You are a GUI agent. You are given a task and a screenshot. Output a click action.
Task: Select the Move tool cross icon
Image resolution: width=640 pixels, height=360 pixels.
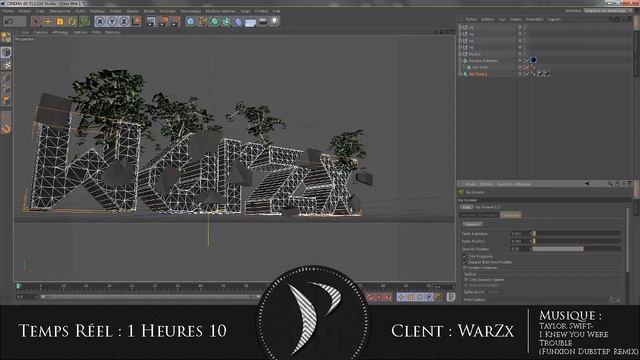pyautogui.click(x=48, y=21)
